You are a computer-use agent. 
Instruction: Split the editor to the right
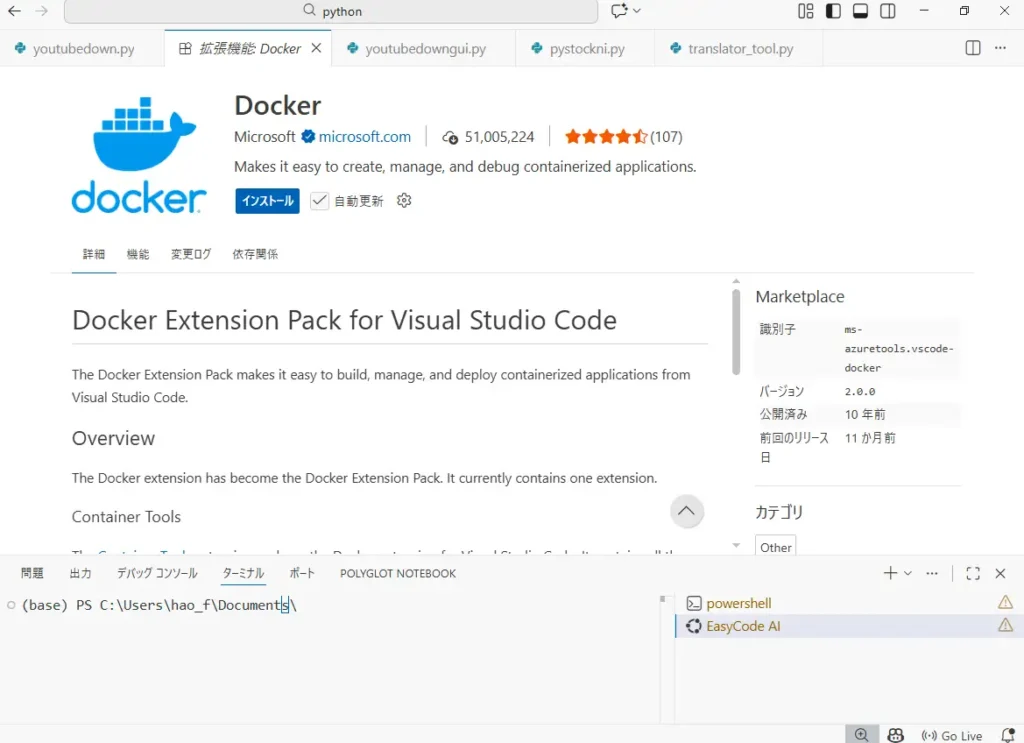(973, 48)
